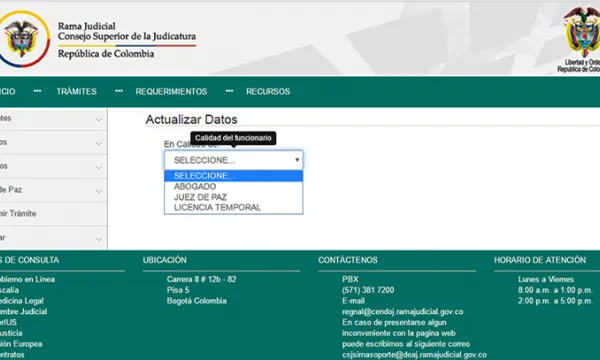Expand the last sidebar item ending in 'ar'
This screenshot has width=600, height=360.
[53, 238]
